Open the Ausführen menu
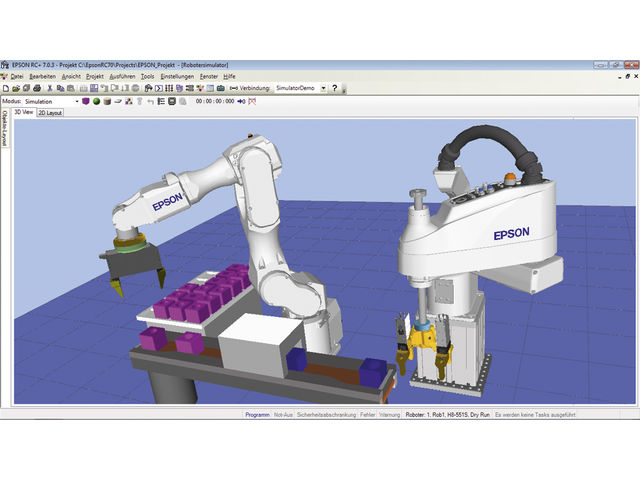 (122, 76)
